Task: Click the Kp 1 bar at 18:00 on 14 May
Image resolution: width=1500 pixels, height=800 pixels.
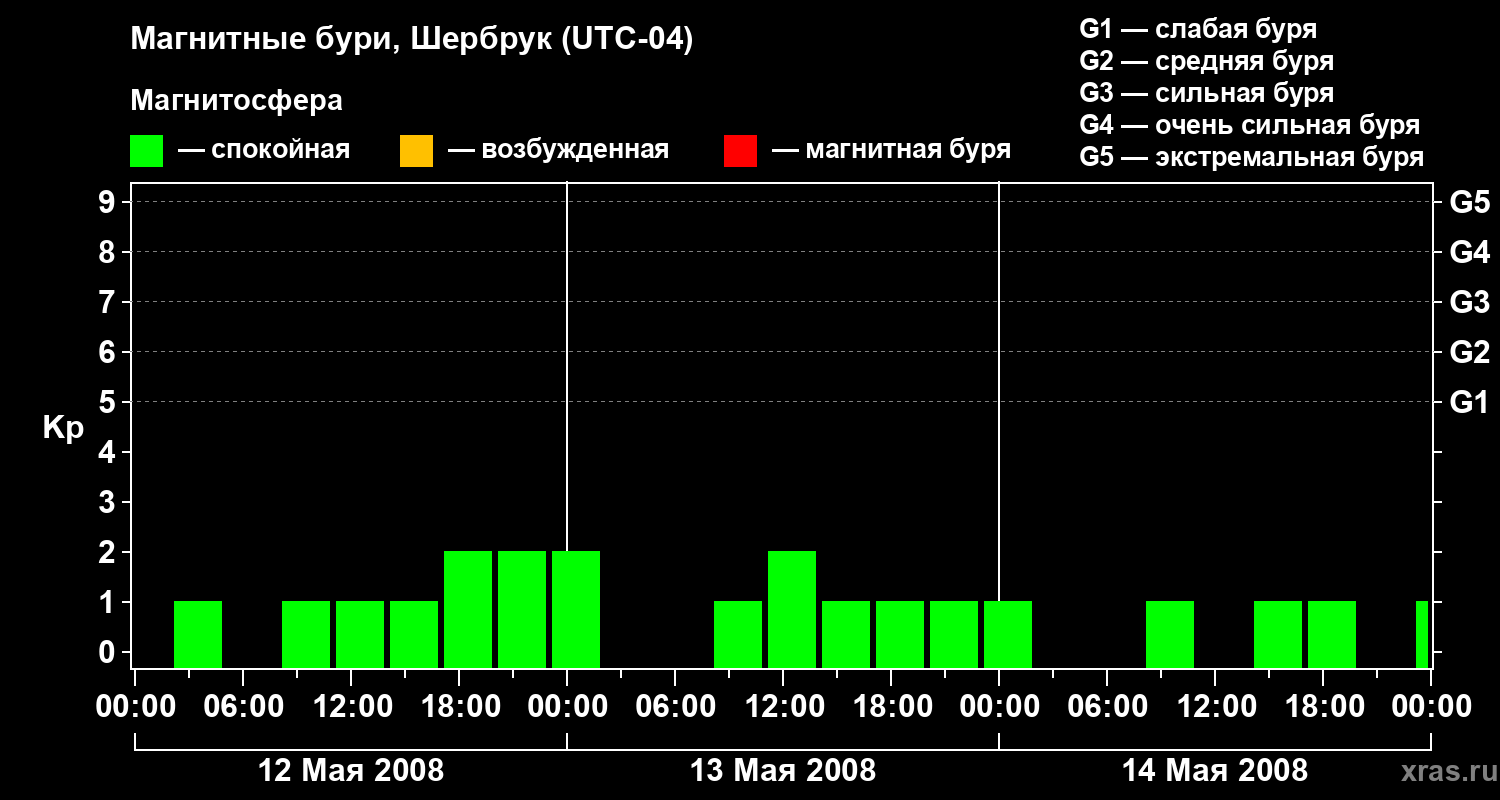Action: coord(1332,634)
